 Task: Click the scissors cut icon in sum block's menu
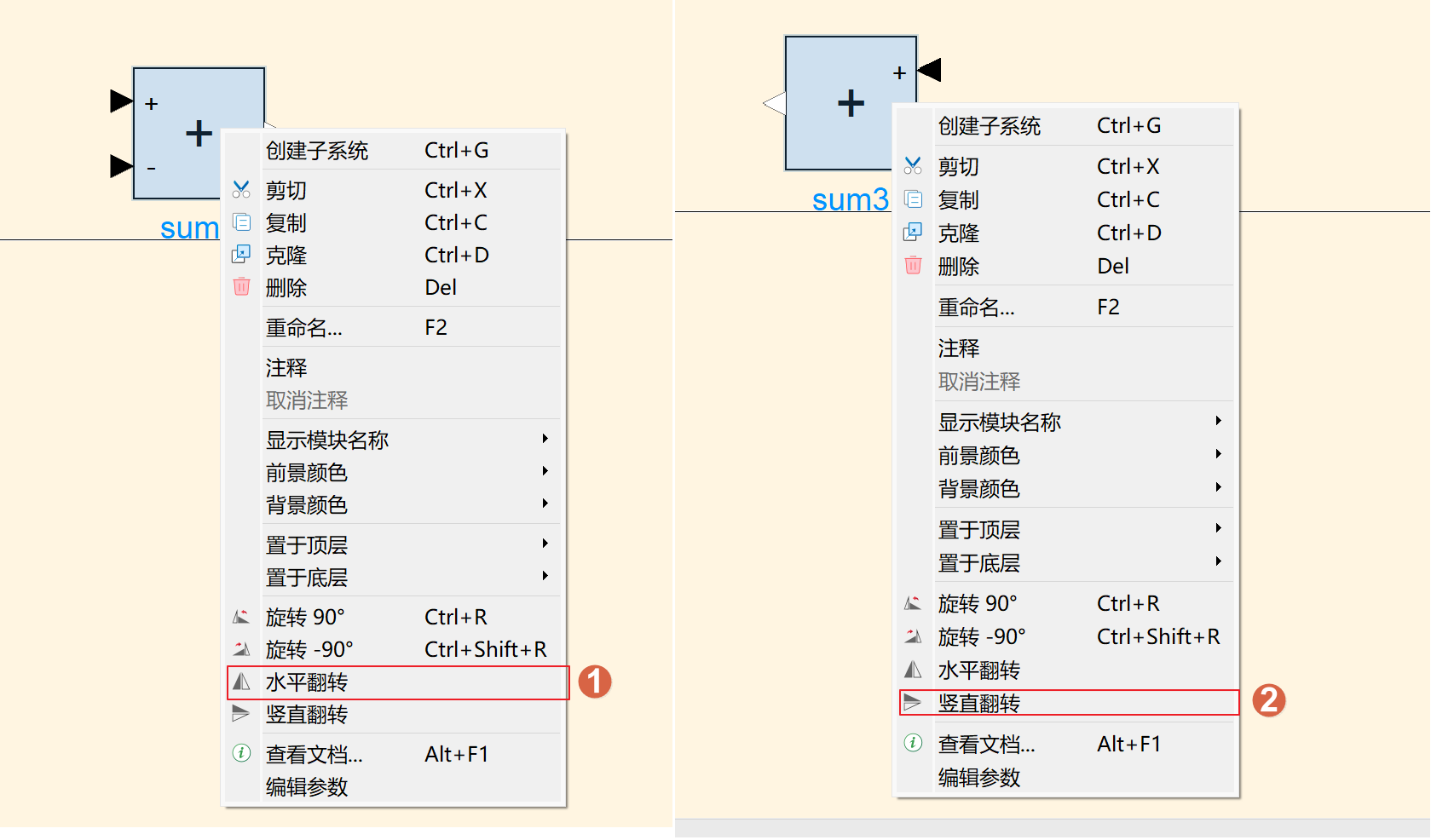[241, 190]
